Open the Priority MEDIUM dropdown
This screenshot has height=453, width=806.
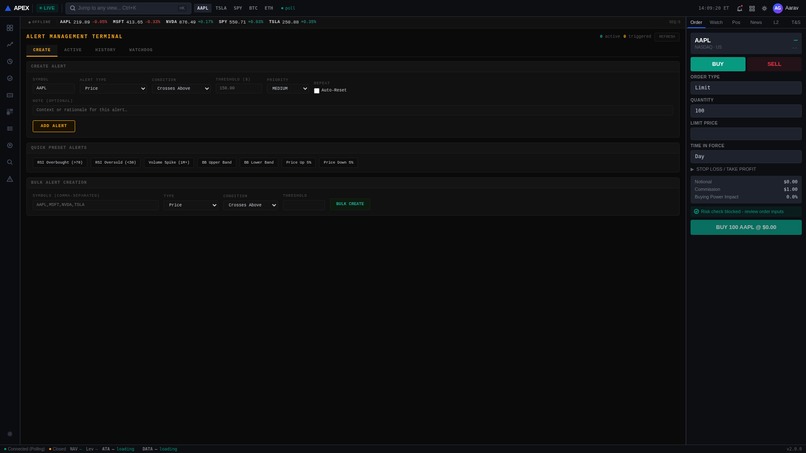[288, 88]
